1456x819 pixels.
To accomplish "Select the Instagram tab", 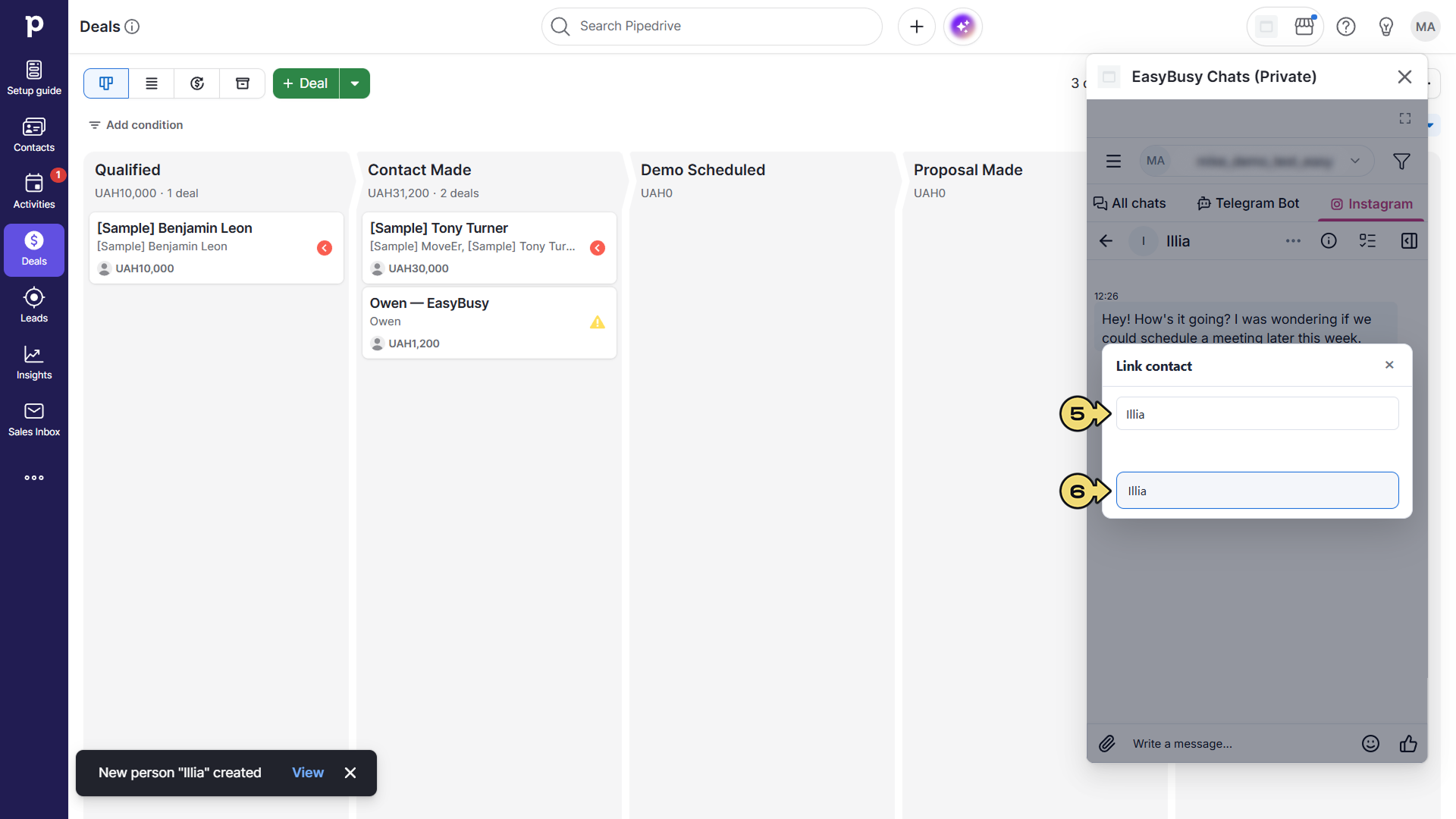I will (1371, 204).
